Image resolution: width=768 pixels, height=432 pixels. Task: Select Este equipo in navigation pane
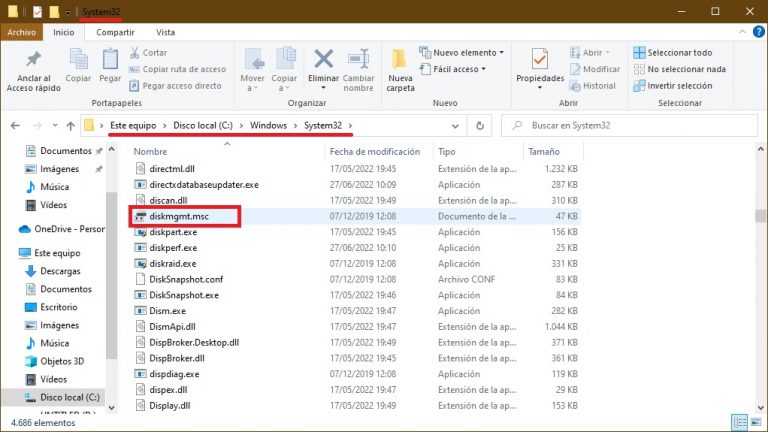click(57, 253)
